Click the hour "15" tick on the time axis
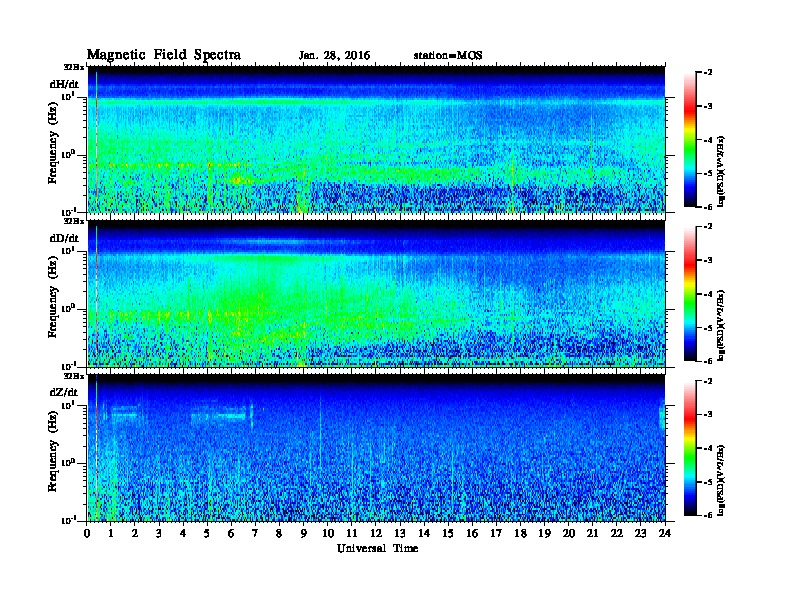Screen dimensions: 792x612 click(448, 533)
